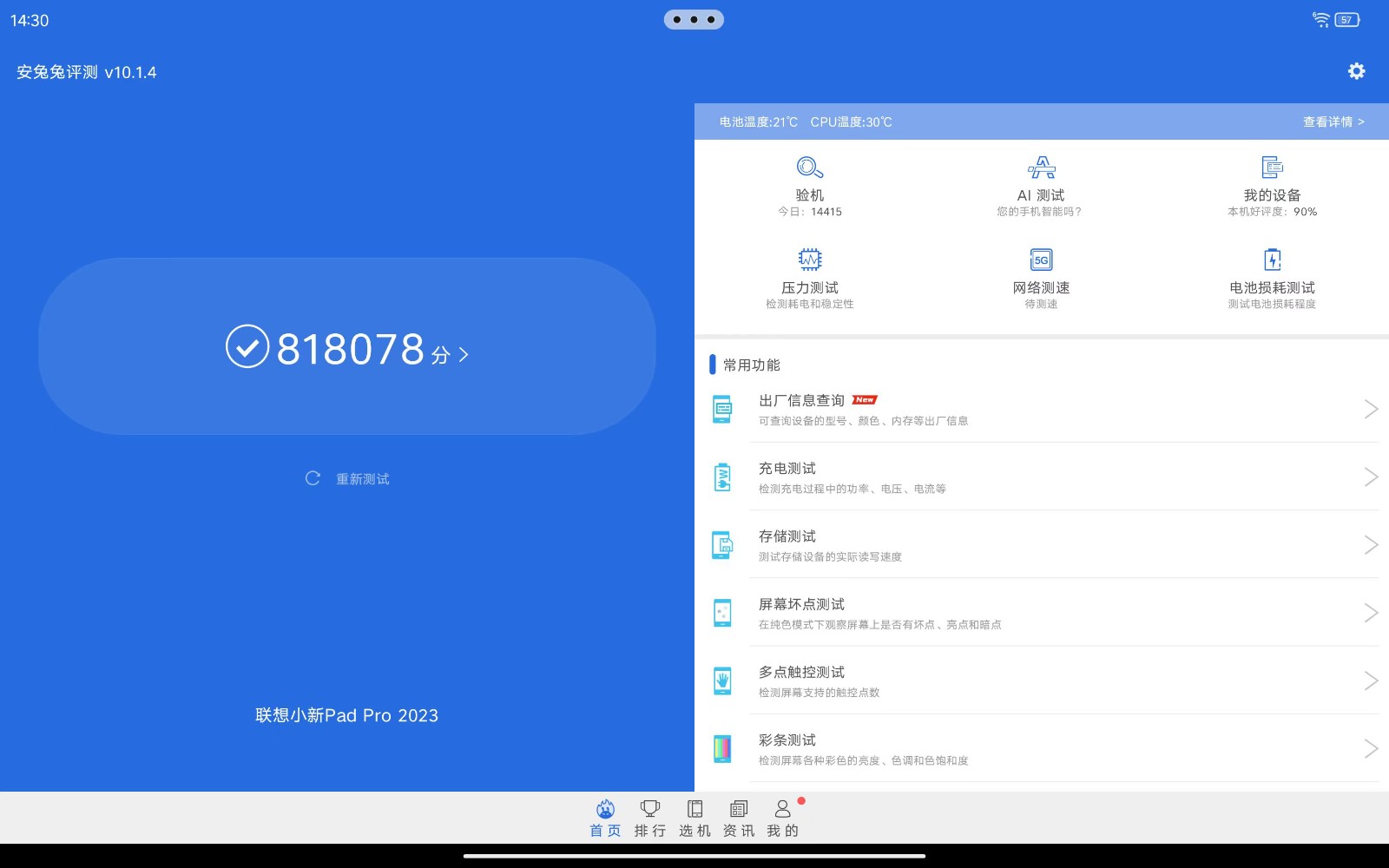This screenshot has width=1389, height=868.
Task: Tap the 重新测试 retest button
Action: (x=347, y=478)
